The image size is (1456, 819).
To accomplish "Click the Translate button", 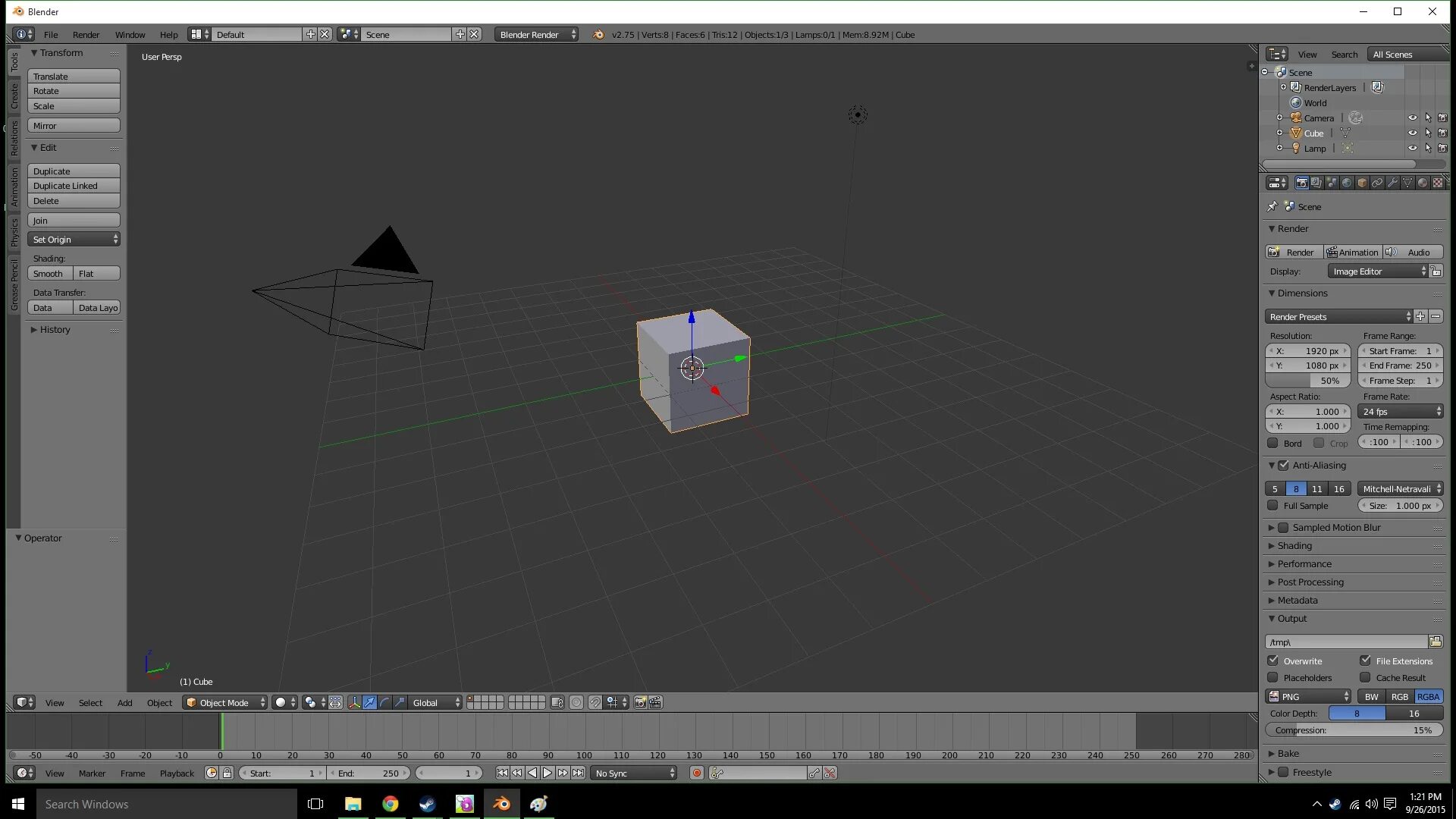I will point(74,76).
